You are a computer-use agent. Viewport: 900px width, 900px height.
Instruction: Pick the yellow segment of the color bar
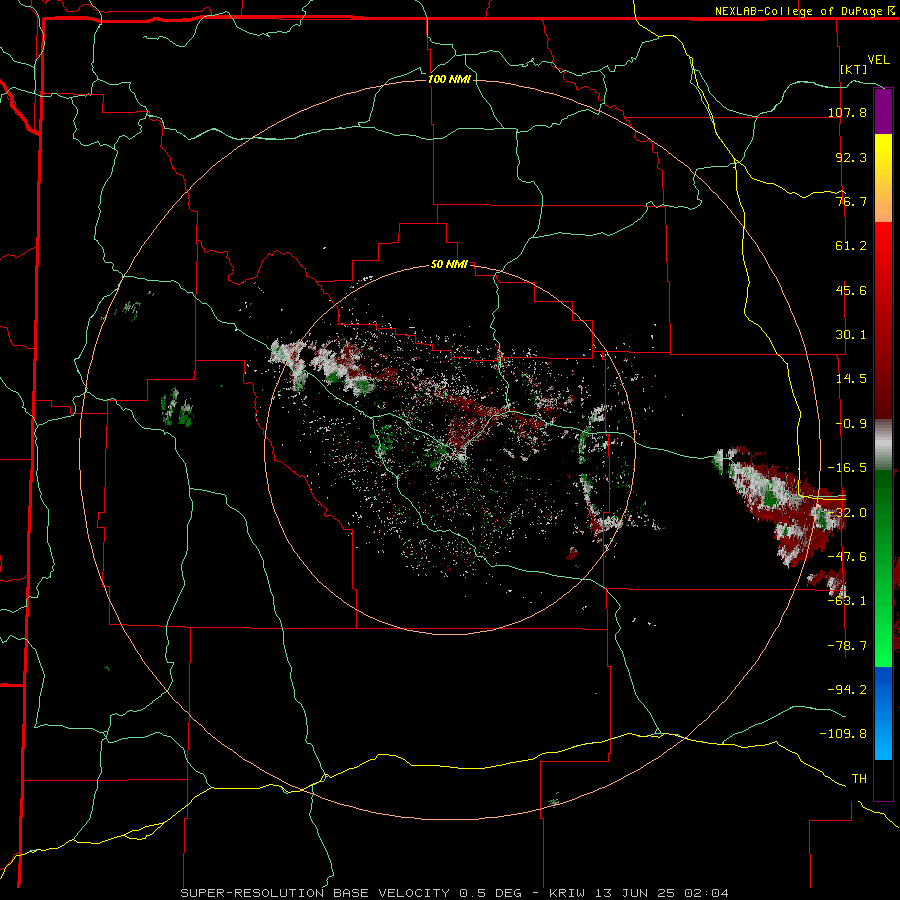click(883, 156)
